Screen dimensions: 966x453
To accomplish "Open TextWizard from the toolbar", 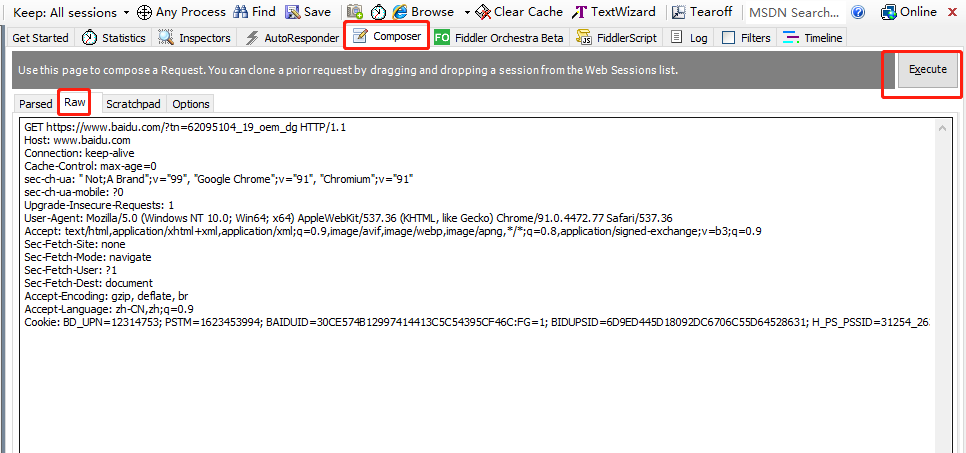I will tap(614, 12).
